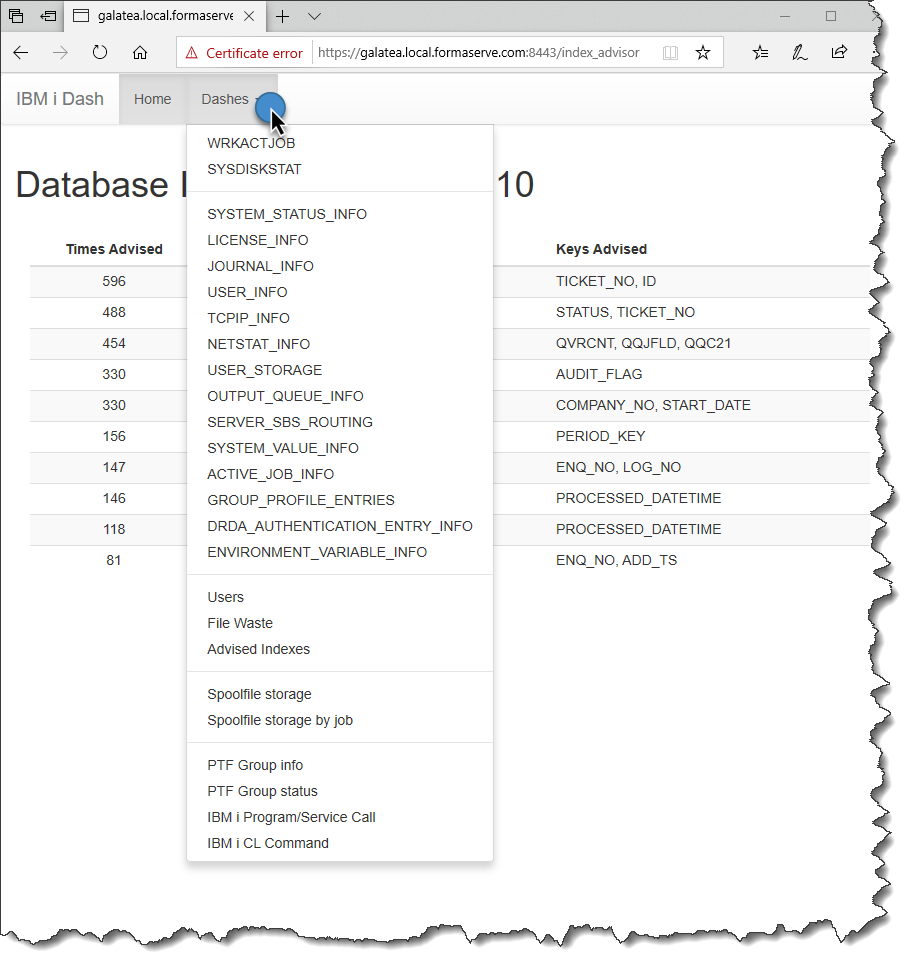Select PTF Group status entry
The width and height of the screenshot is (915, 968).
262,791
